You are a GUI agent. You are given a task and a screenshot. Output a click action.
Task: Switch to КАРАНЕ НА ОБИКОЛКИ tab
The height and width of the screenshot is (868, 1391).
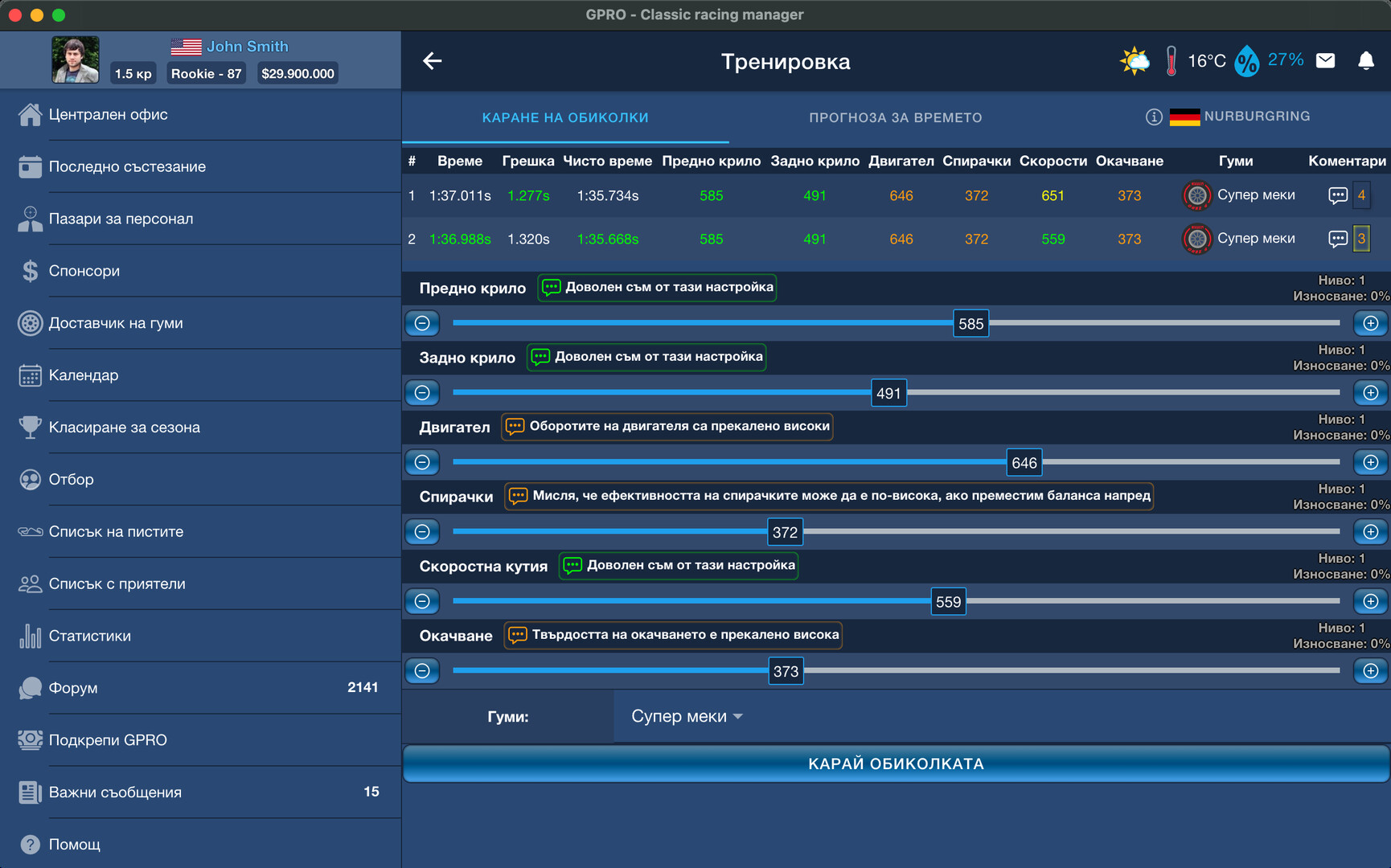click(565, 117)
